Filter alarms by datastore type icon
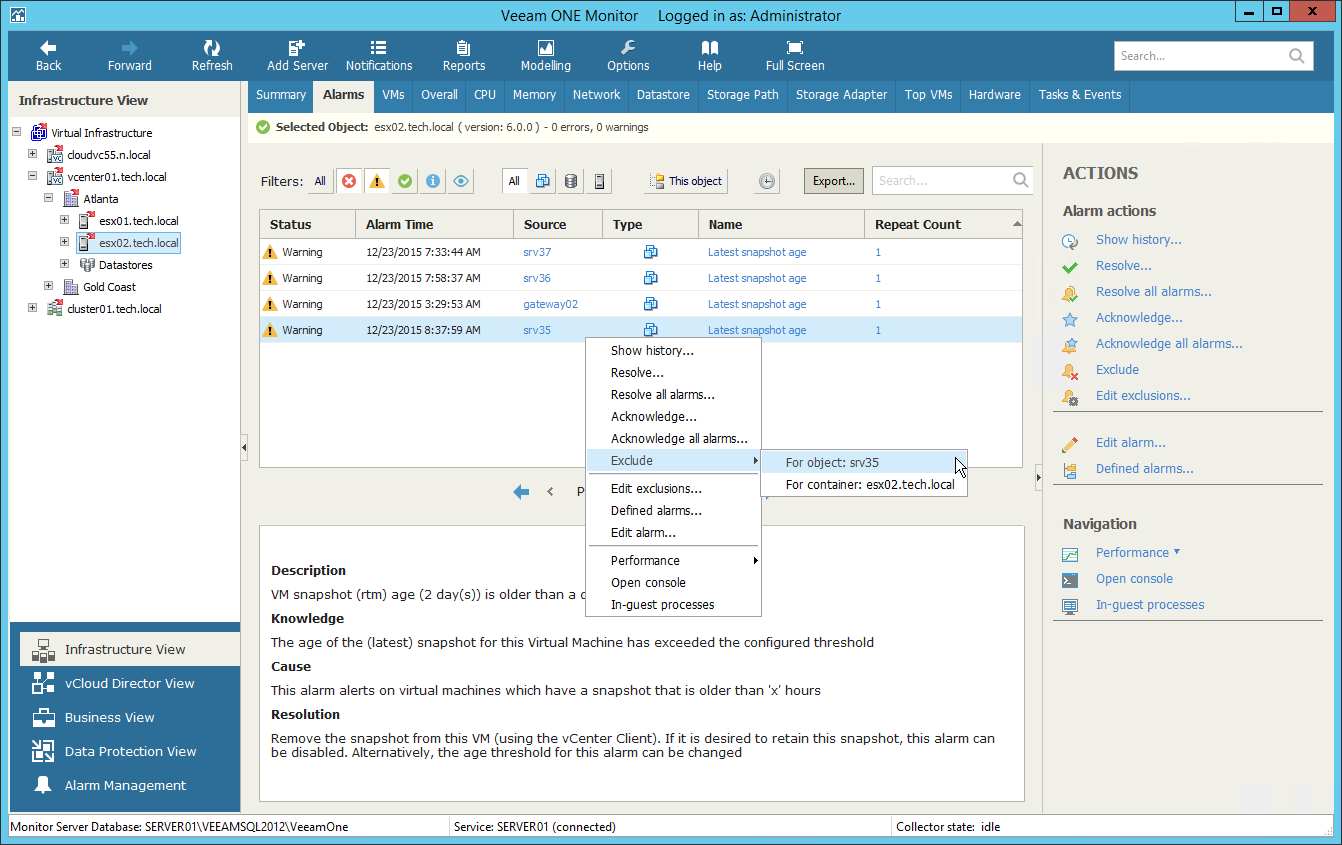Screen dimensions: 1342x845 click(x=571, y=181)
